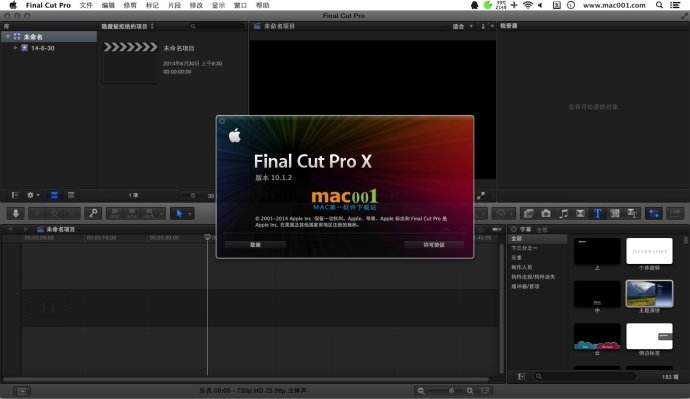Viewport: 690px width, 399px height.
Task: Open the 帮助 menu
Action: click(262, 5)
